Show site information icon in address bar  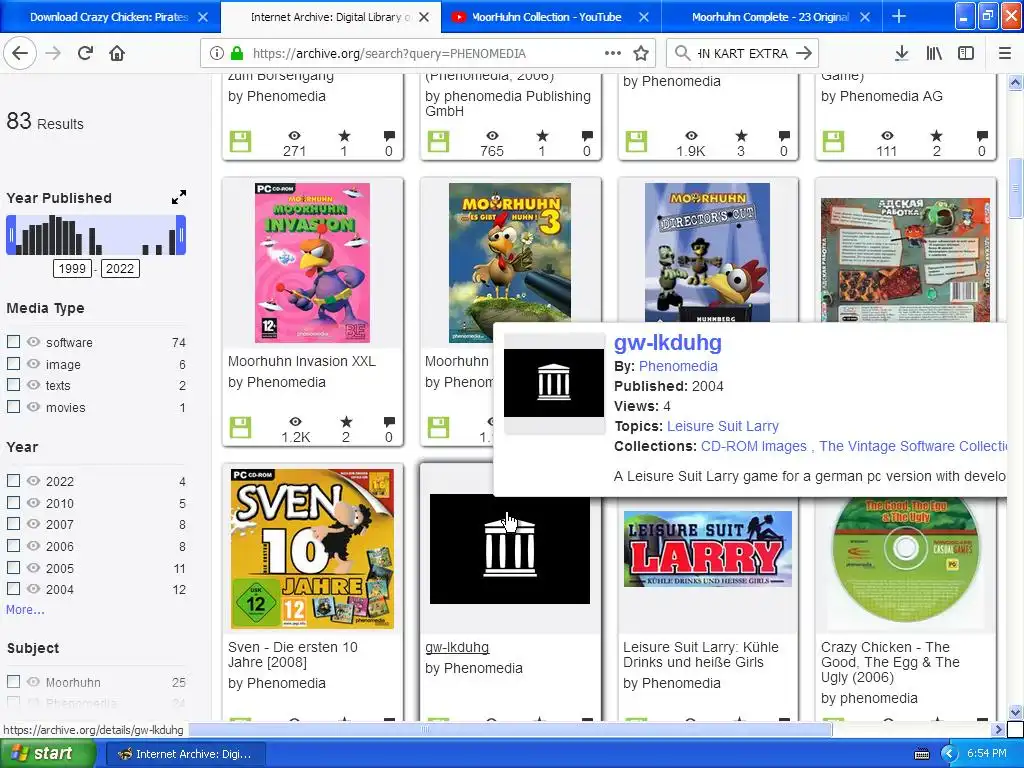click(x=216, y=54)
